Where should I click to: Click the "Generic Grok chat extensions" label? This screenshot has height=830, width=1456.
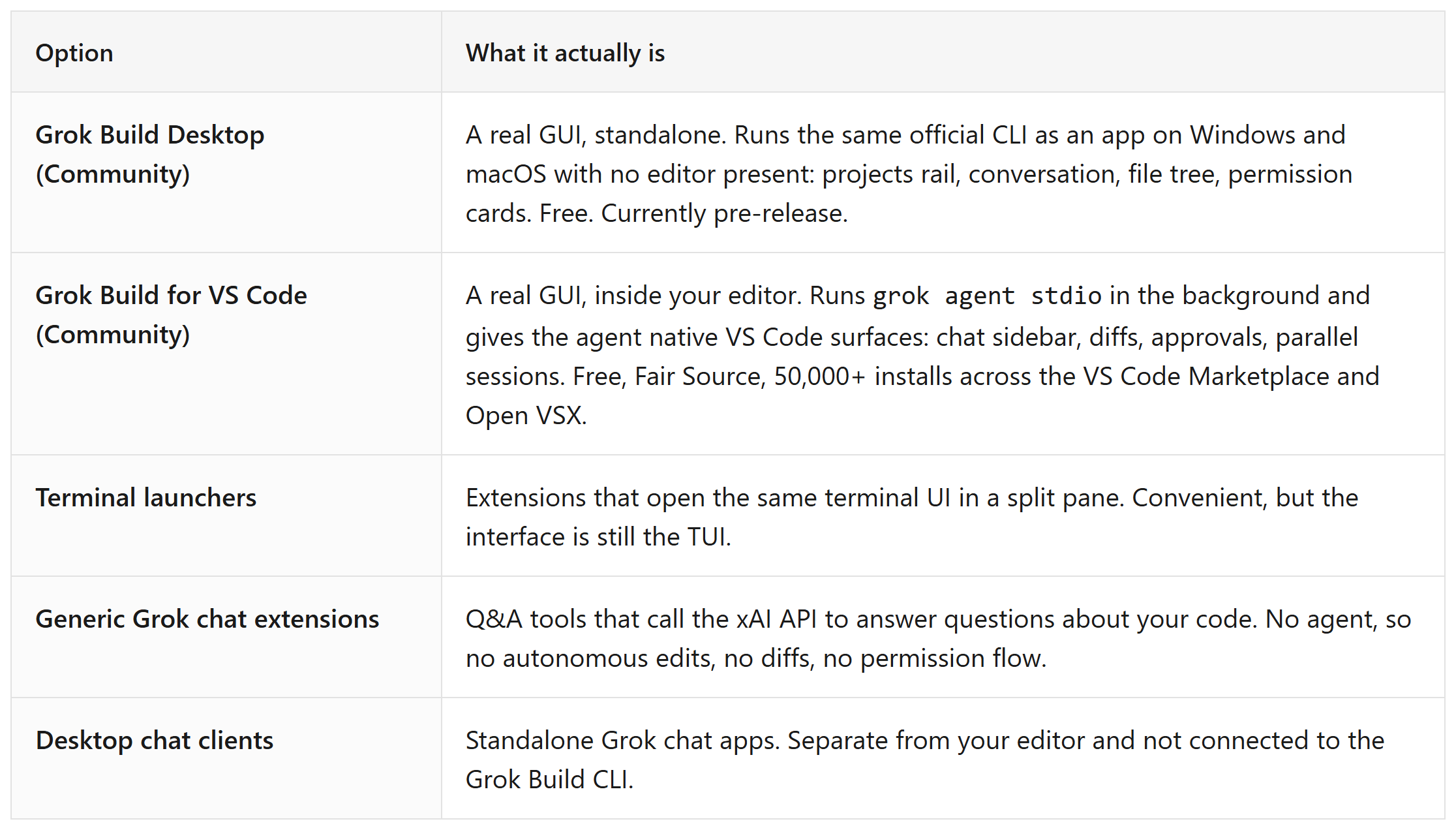207,619
